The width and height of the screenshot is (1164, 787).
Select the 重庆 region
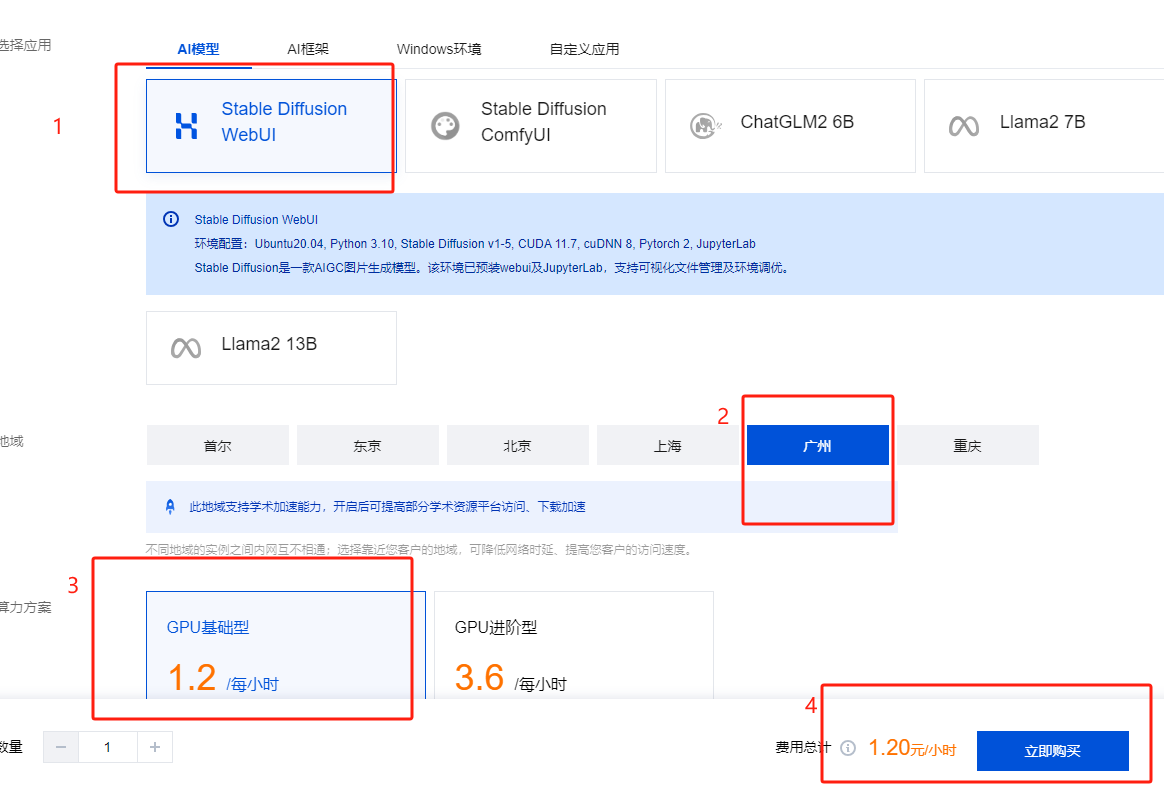967,445
